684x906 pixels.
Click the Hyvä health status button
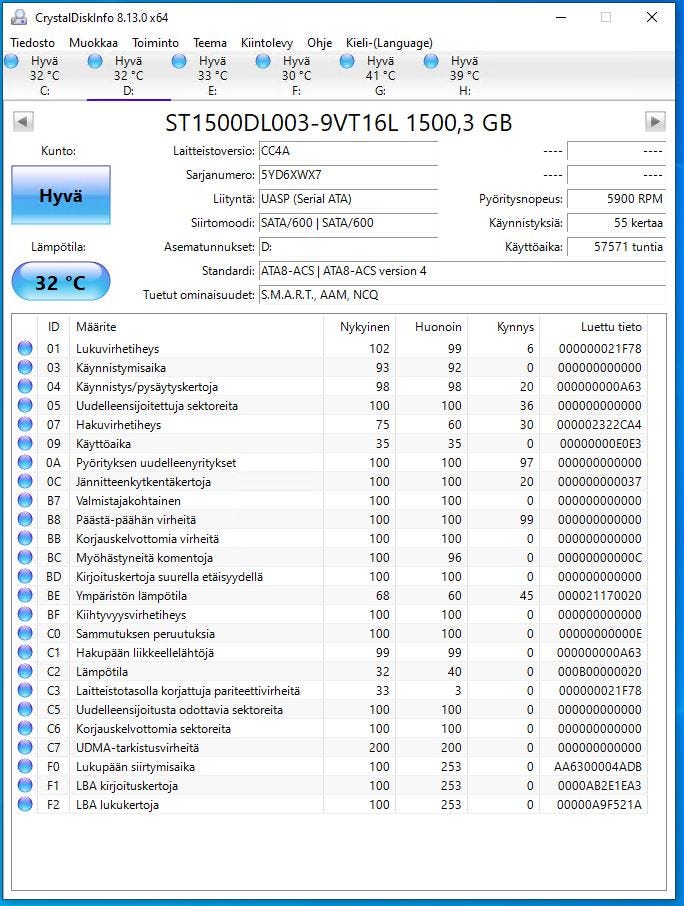coord(61,195)
